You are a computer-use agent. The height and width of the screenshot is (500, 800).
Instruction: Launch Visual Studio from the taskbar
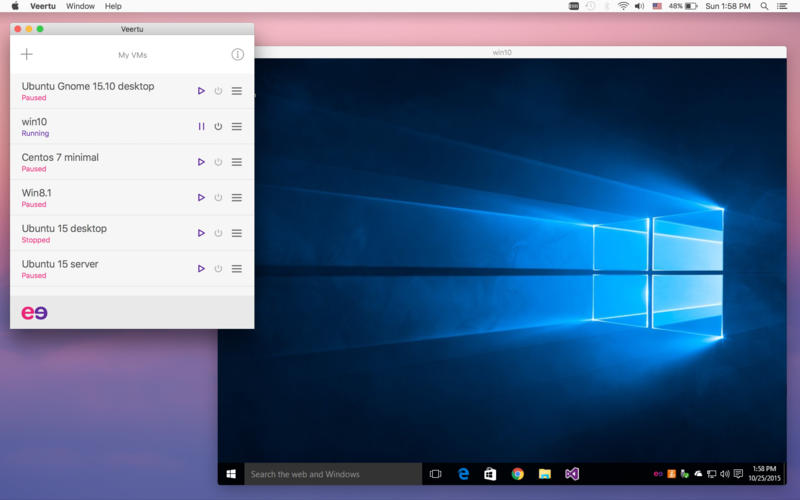pos(572,474)
